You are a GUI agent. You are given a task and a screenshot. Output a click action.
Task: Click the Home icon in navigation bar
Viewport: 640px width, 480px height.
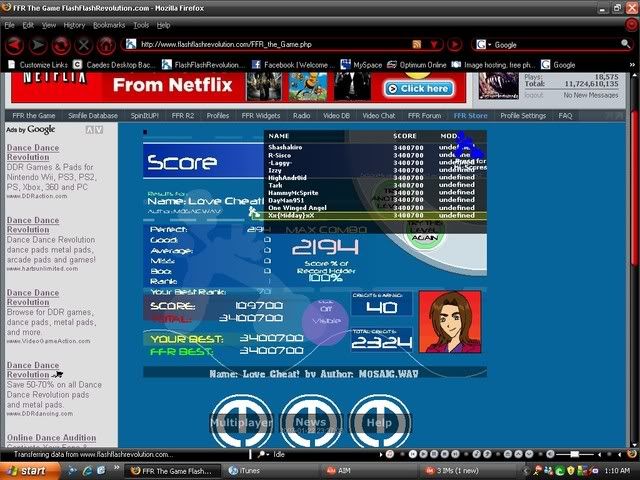coord(107,44)
